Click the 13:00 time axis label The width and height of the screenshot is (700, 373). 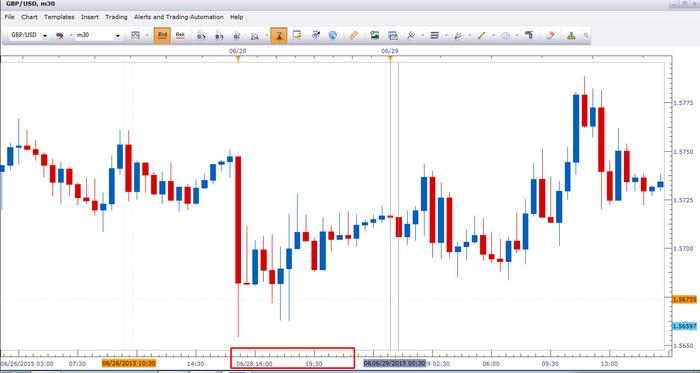point(609,364)
